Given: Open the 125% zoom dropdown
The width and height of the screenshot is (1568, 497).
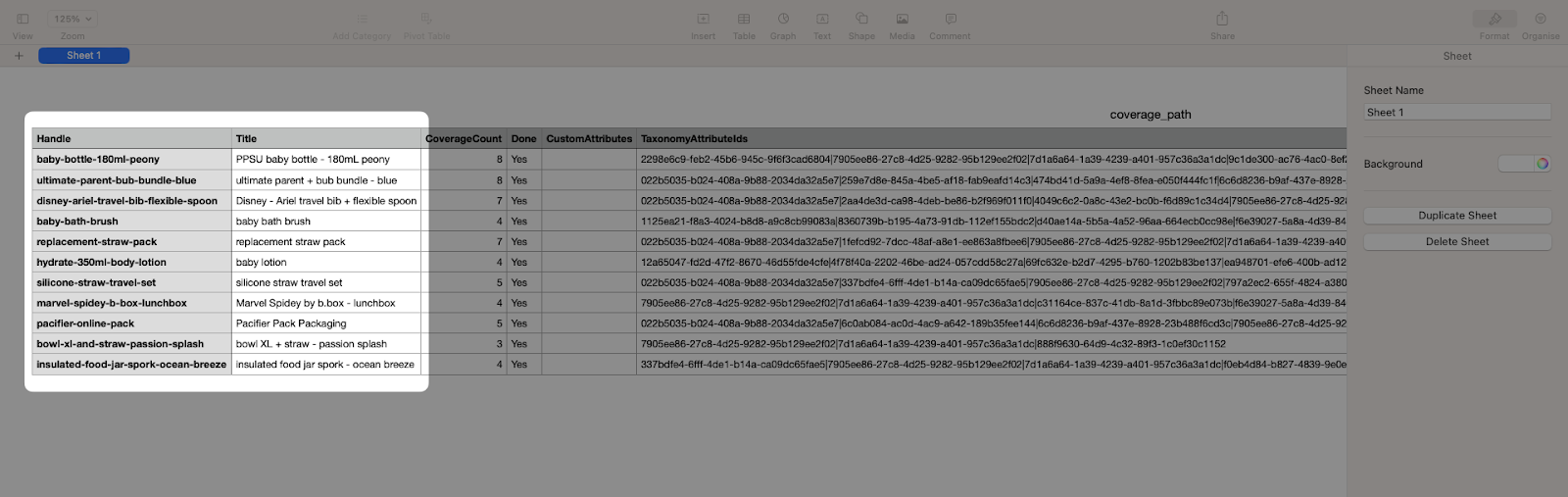Looking at the screenshot, I should [73, 19].
